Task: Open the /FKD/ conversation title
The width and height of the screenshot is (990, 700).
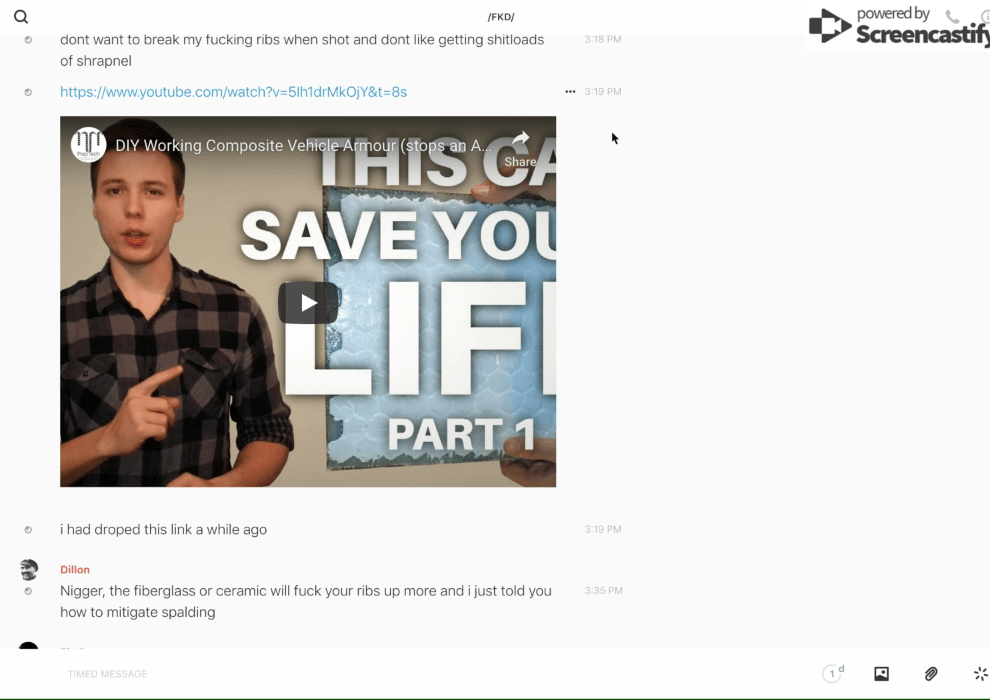Action: [x=501, y=17]
